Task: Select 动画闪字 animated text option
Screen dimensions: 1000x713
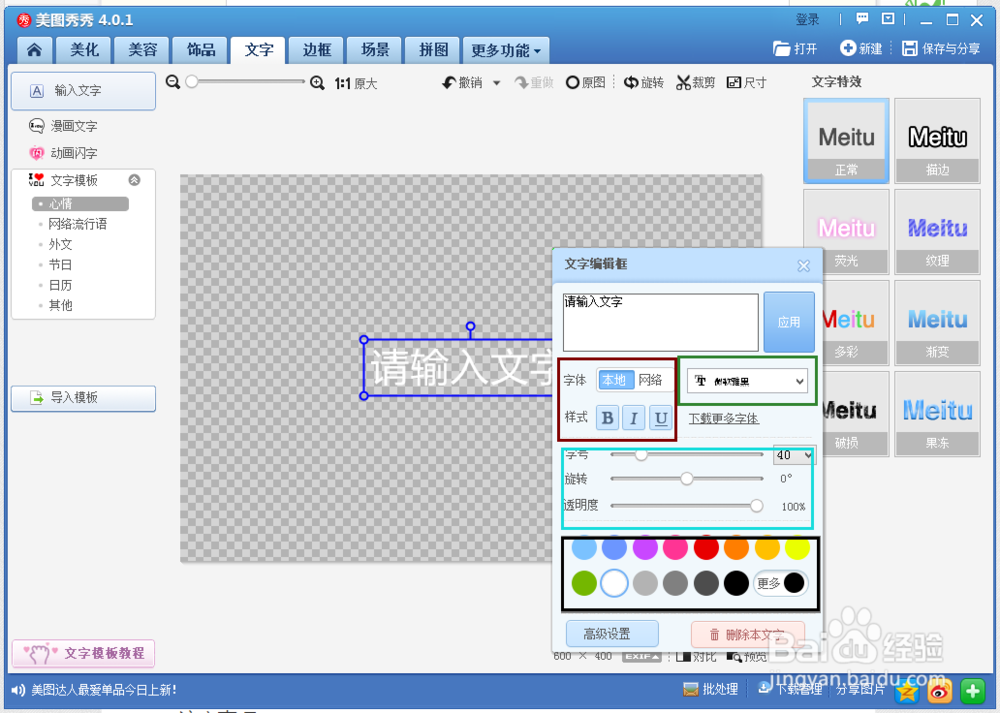Action: pos(63,153)
